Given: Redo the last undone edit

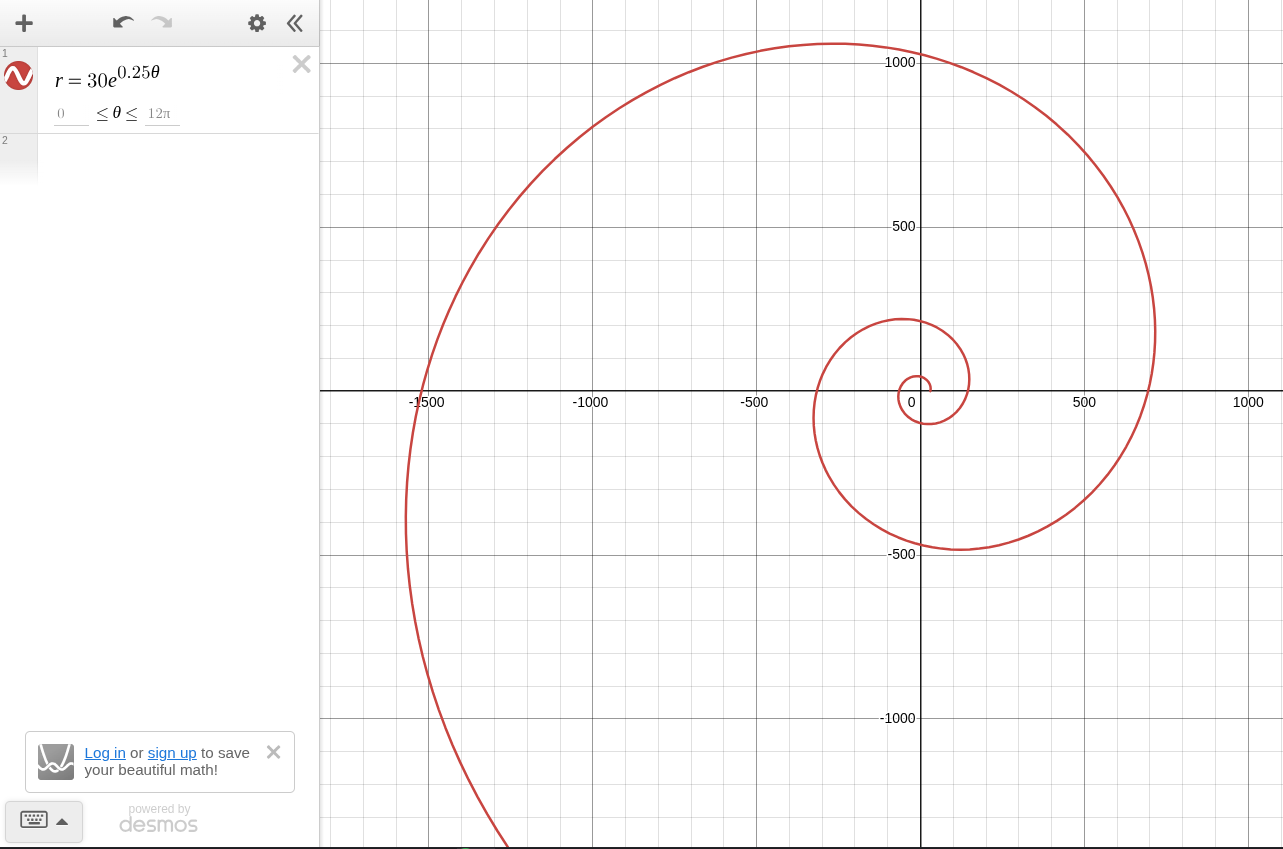Looking at the screenshot, I should [x=162, y=23].
